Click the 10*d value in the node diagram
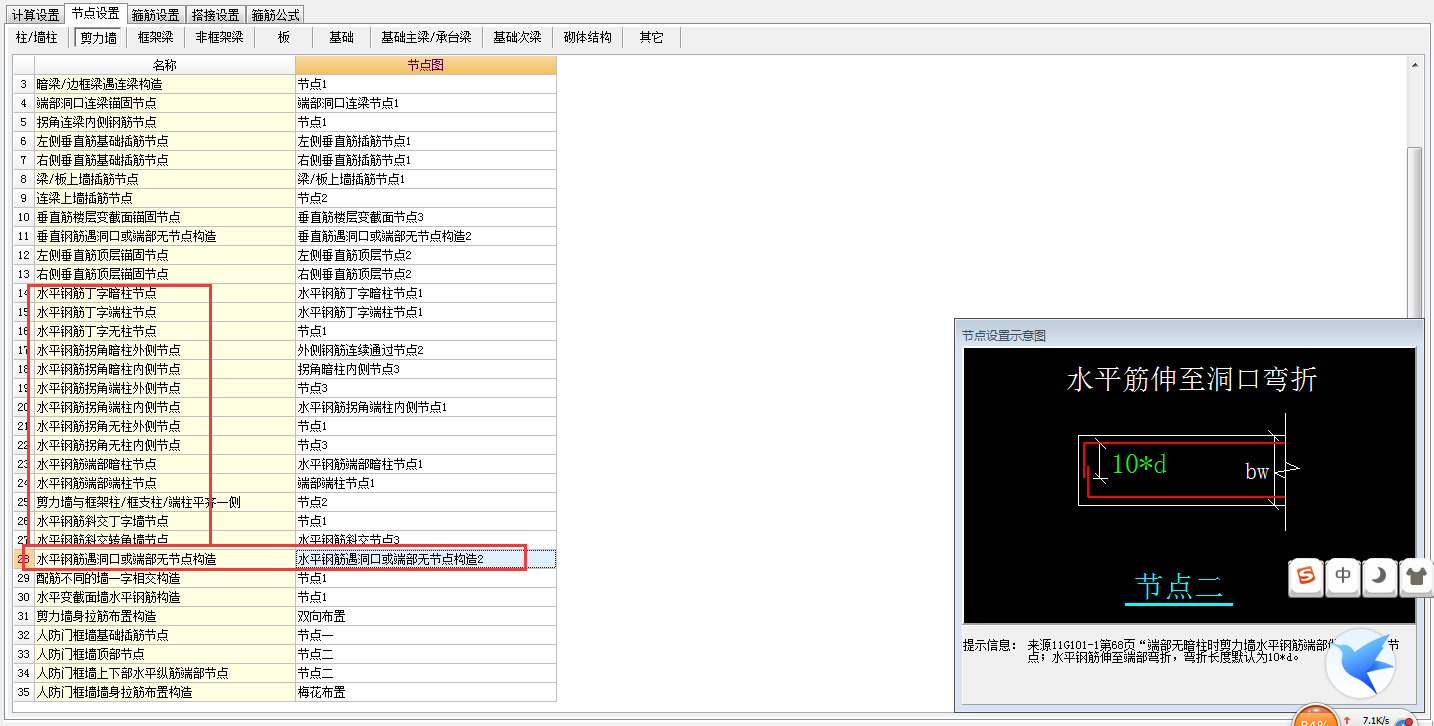 1139,464
